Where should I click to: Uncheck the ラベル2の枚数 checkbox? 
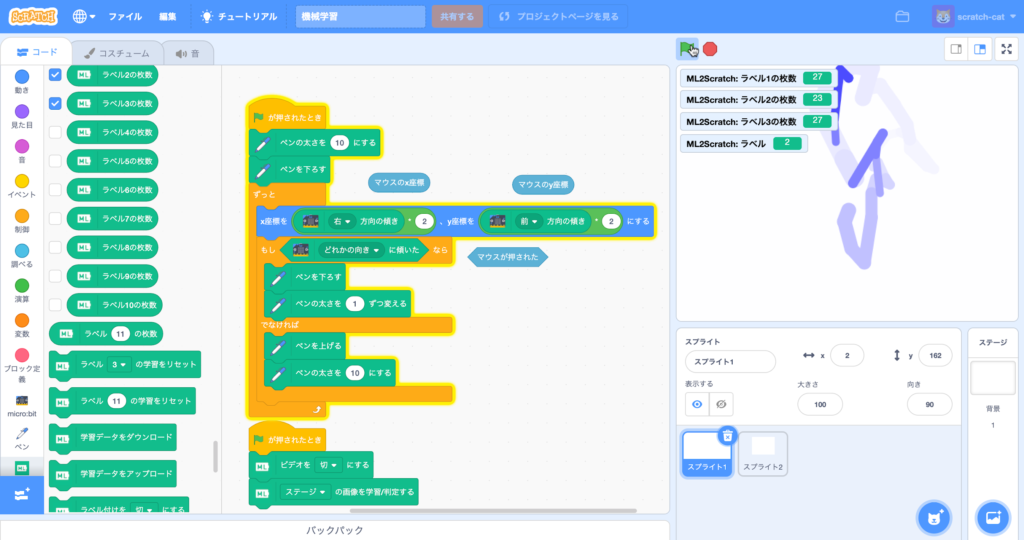[56, 75]
